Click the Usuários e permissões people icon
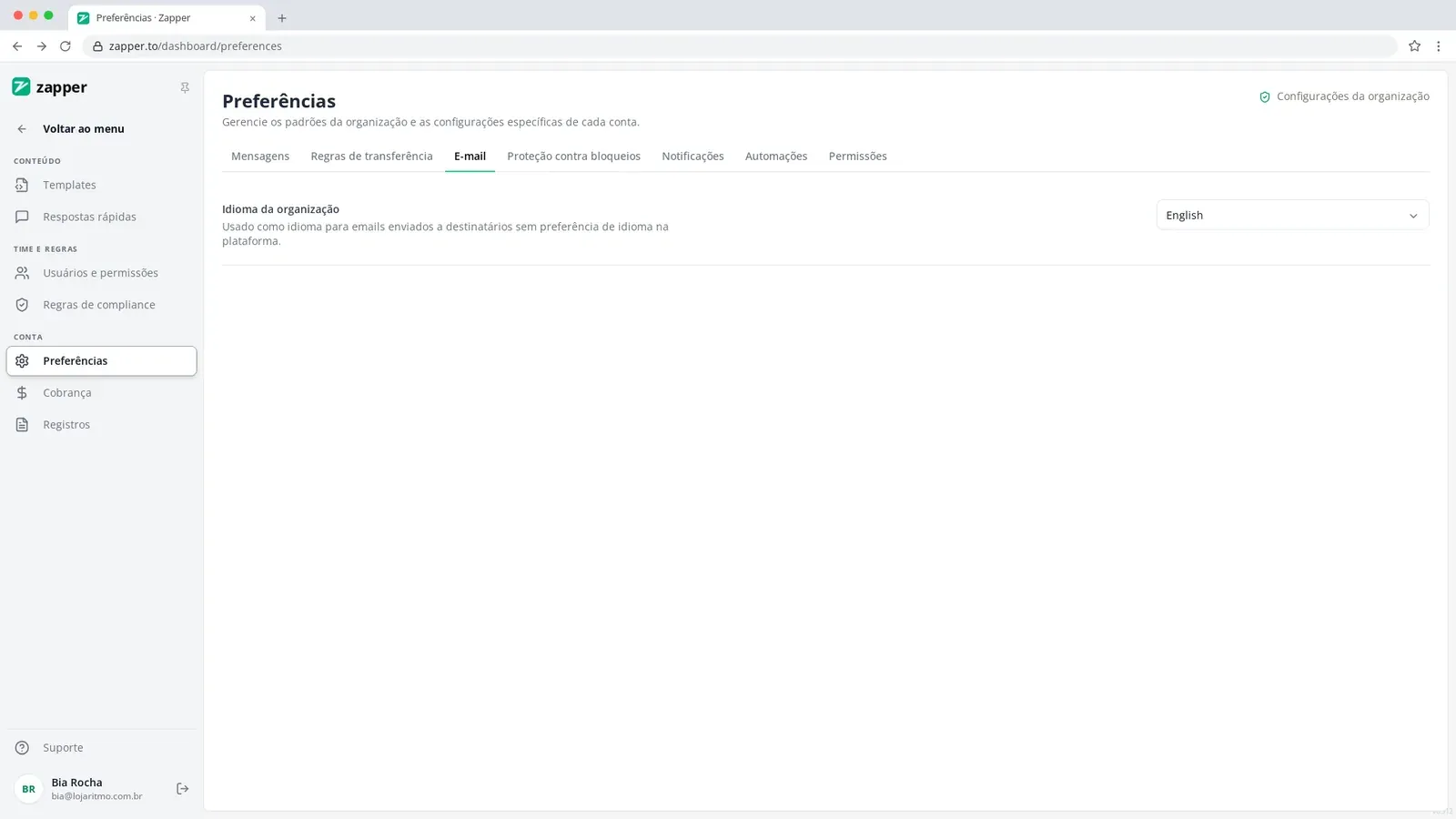This screenshot has height=819, width=1456. [22, 273]
